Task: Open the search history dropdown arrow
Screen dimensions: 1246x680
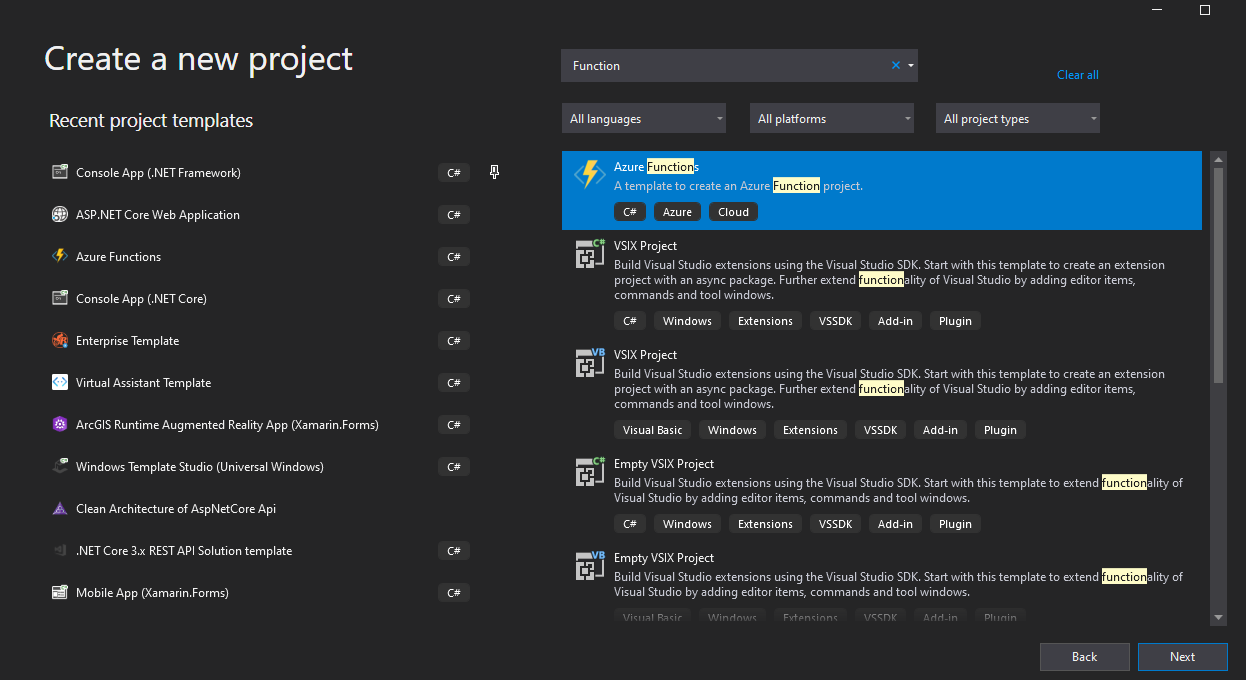Action: [x=910, y=66]
